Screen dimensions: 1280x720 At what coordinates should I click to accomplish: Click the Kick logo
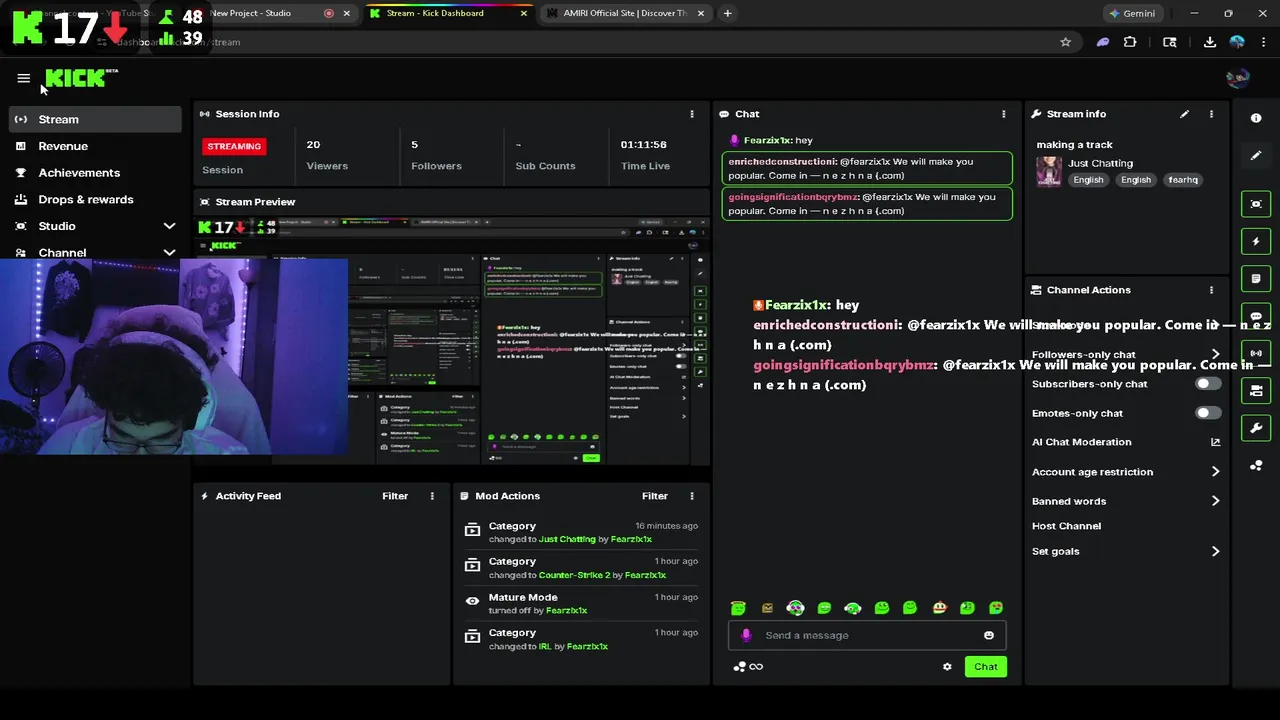click(80, 78)
